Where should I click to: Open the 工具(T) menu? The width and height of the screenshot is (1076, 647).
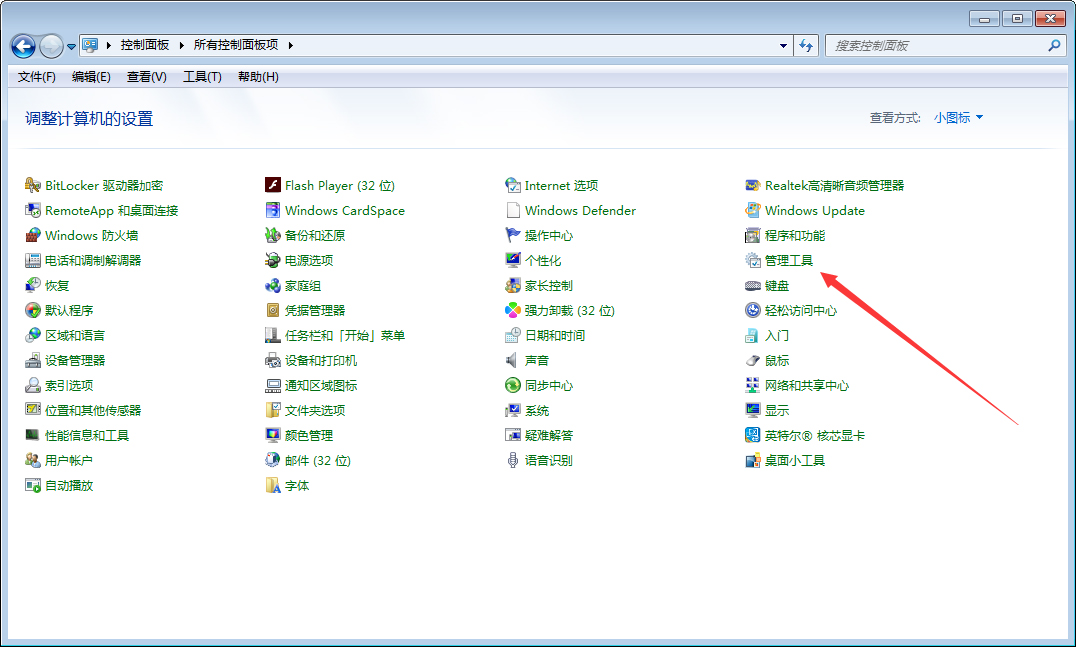click(201, 76)
